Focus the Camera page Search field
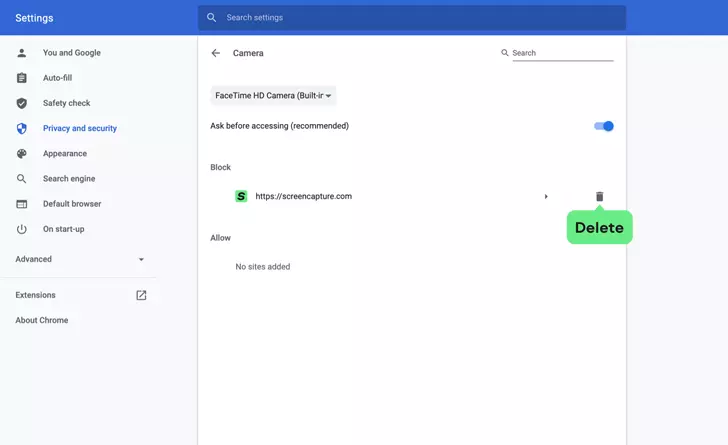 coord(563,53)
